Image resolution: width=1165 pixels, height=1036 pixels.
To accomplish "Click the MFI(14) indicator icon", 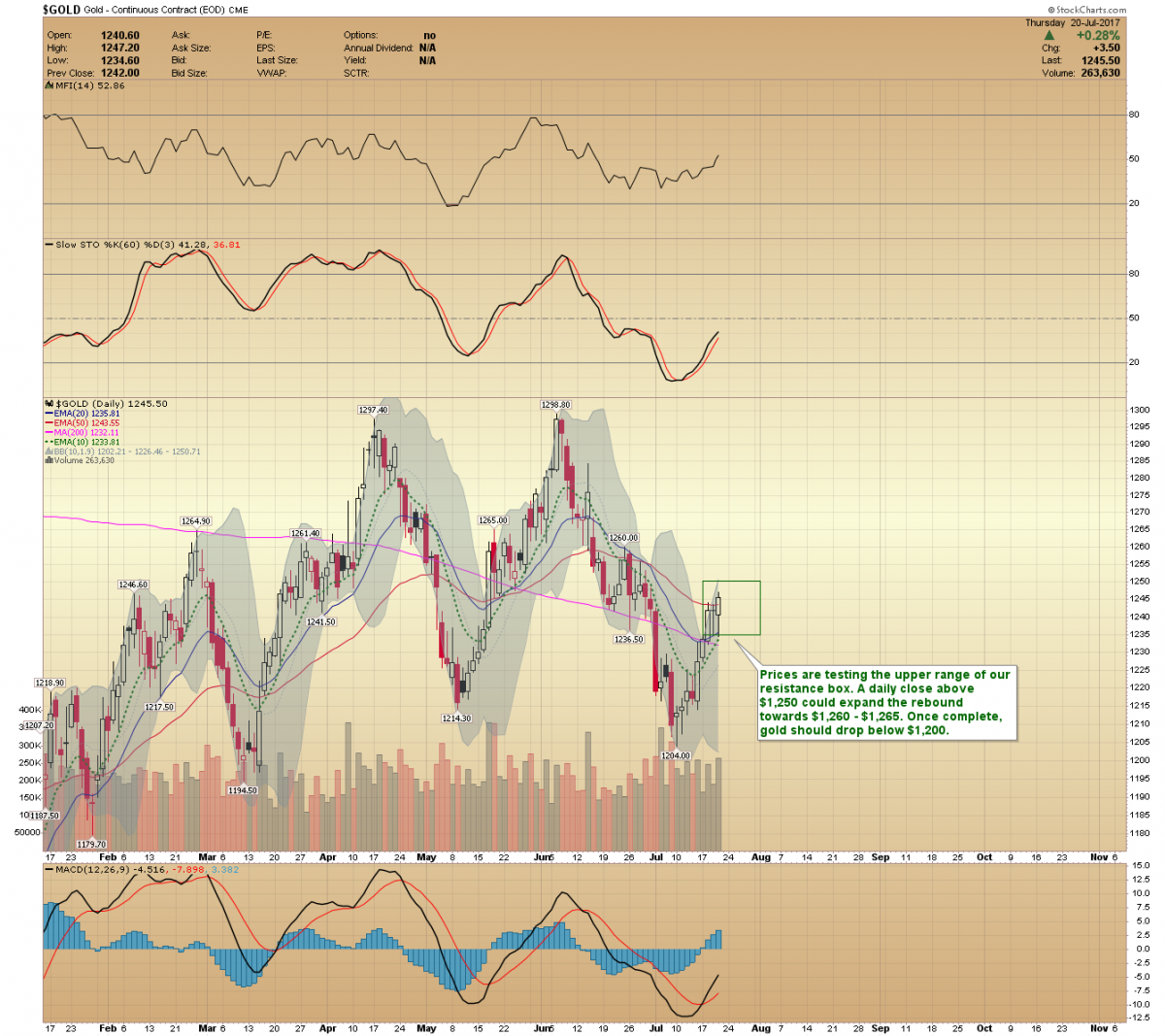I will (x=49, y=85).
